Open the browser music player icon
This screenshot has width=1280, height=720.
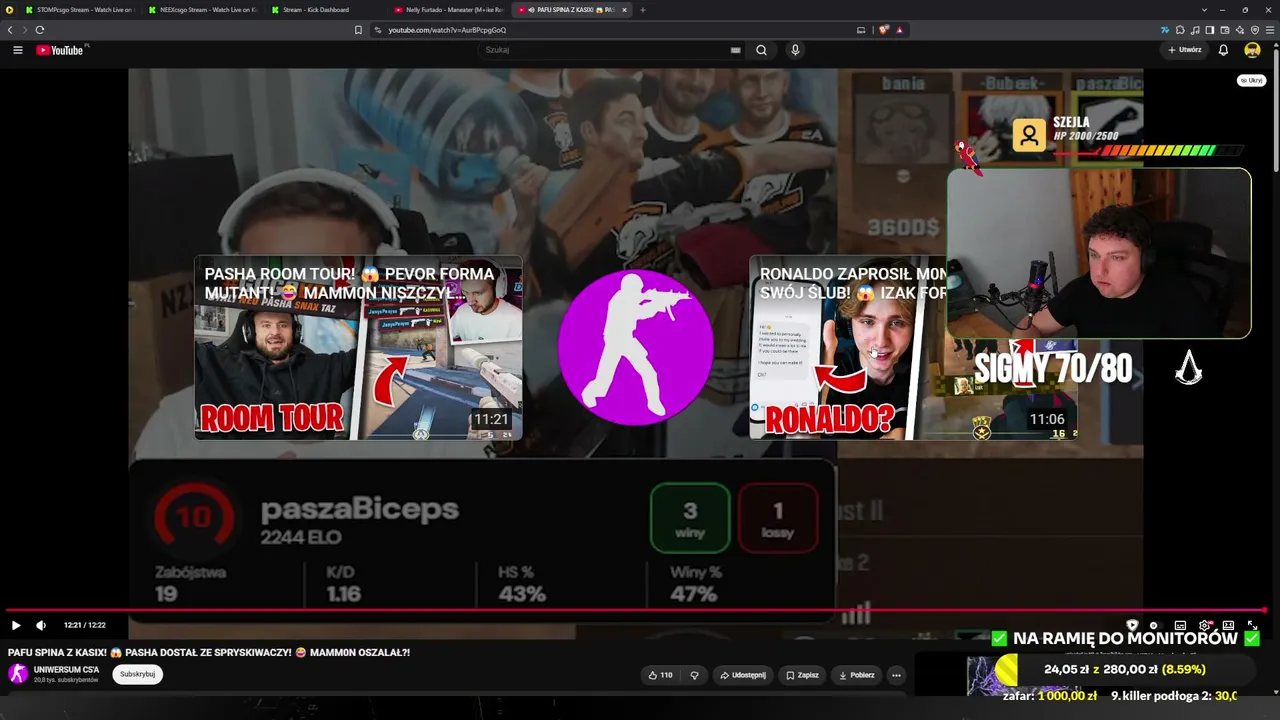(x=1195, y=30)
